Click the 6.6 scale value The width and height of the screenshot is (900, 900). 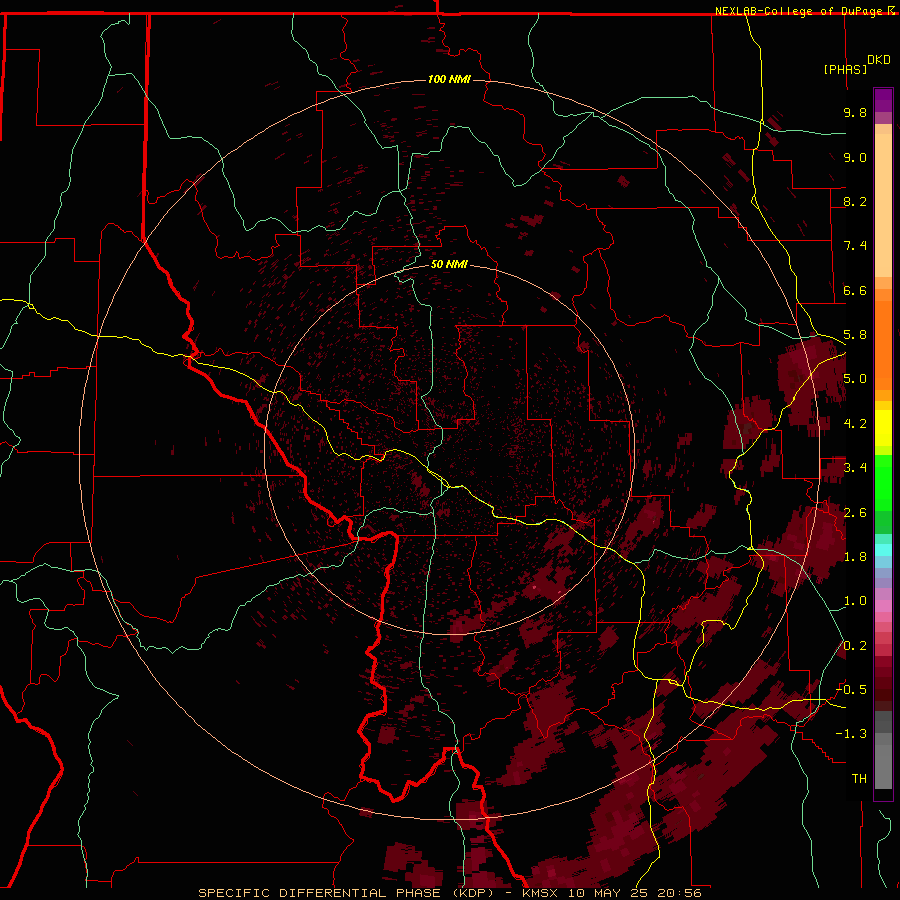point(855,290)
